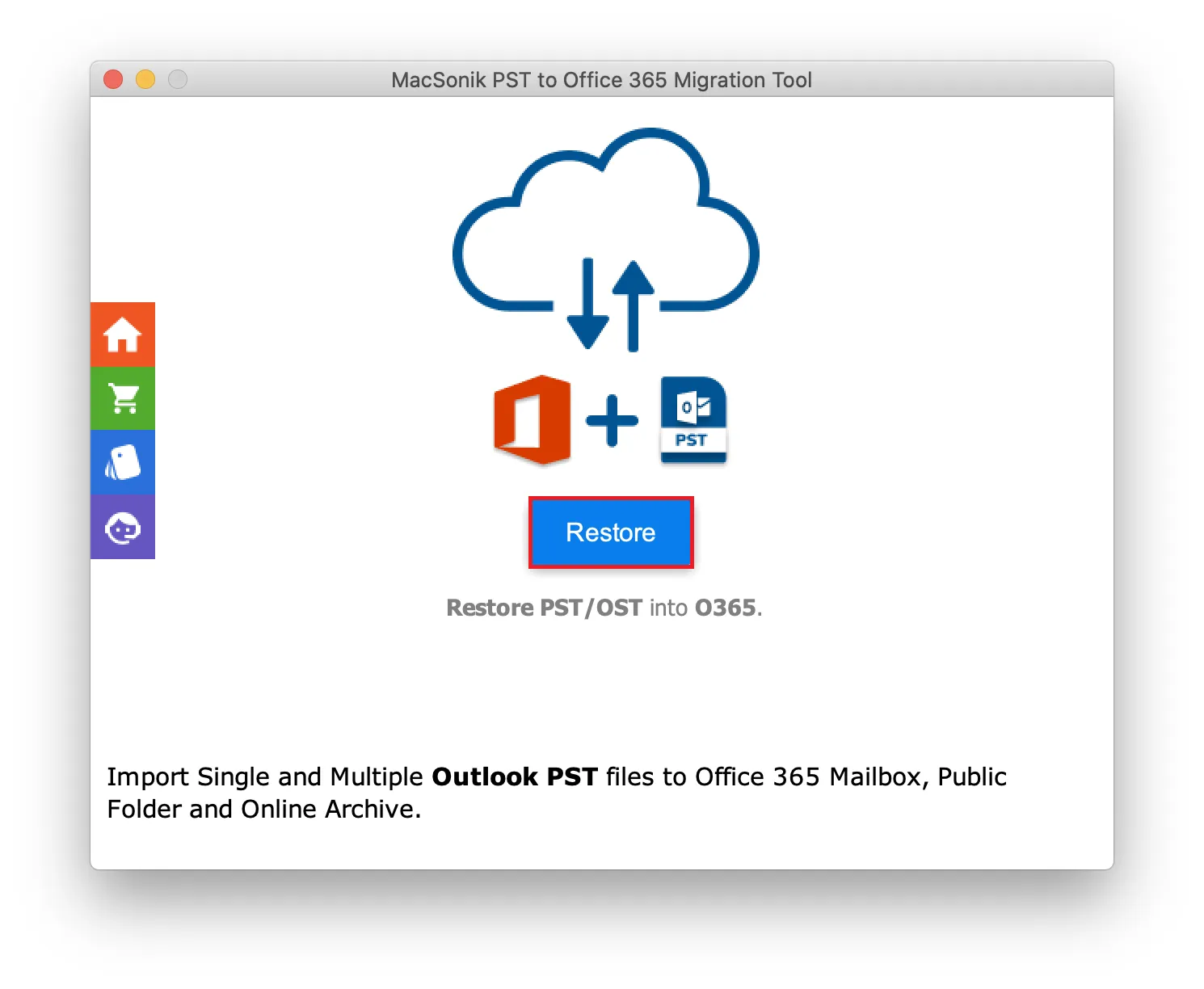The image size is (1204, 989).
Task: Select the green buy-now sidebar tile
Action: pos(123,398)
